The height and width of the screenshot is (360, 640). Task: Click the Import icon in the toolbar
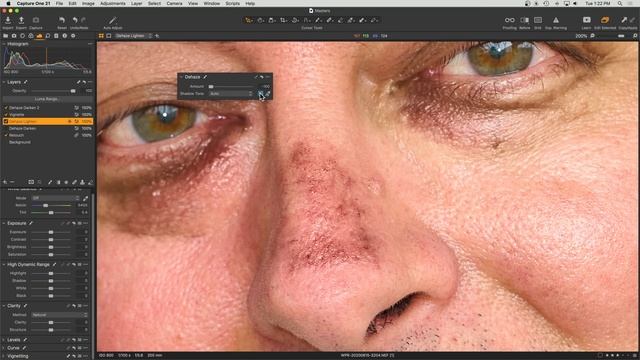click(8, 20)
